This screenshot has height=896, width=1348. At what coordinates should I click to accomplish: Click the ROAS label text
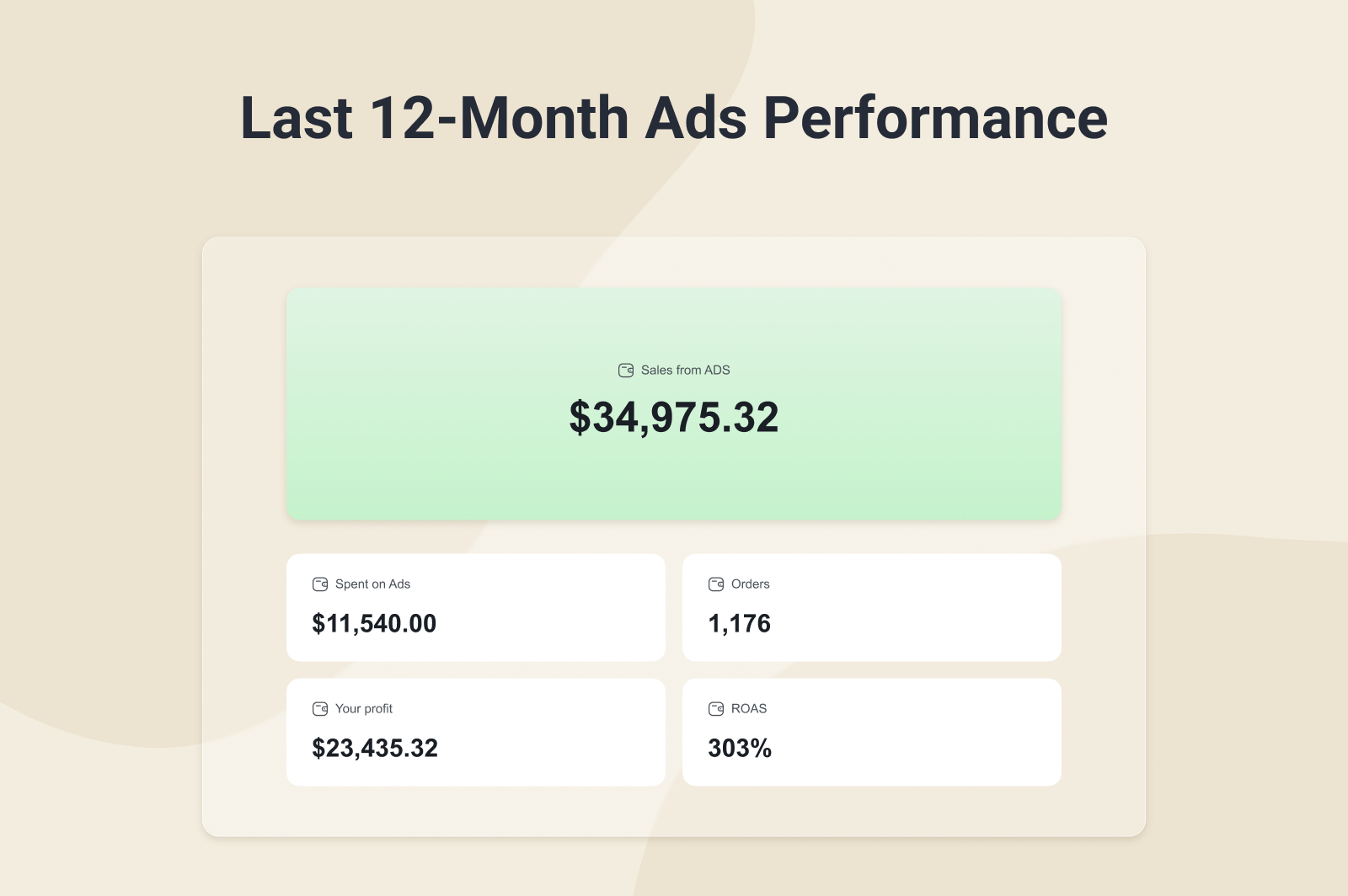point(748,709)
